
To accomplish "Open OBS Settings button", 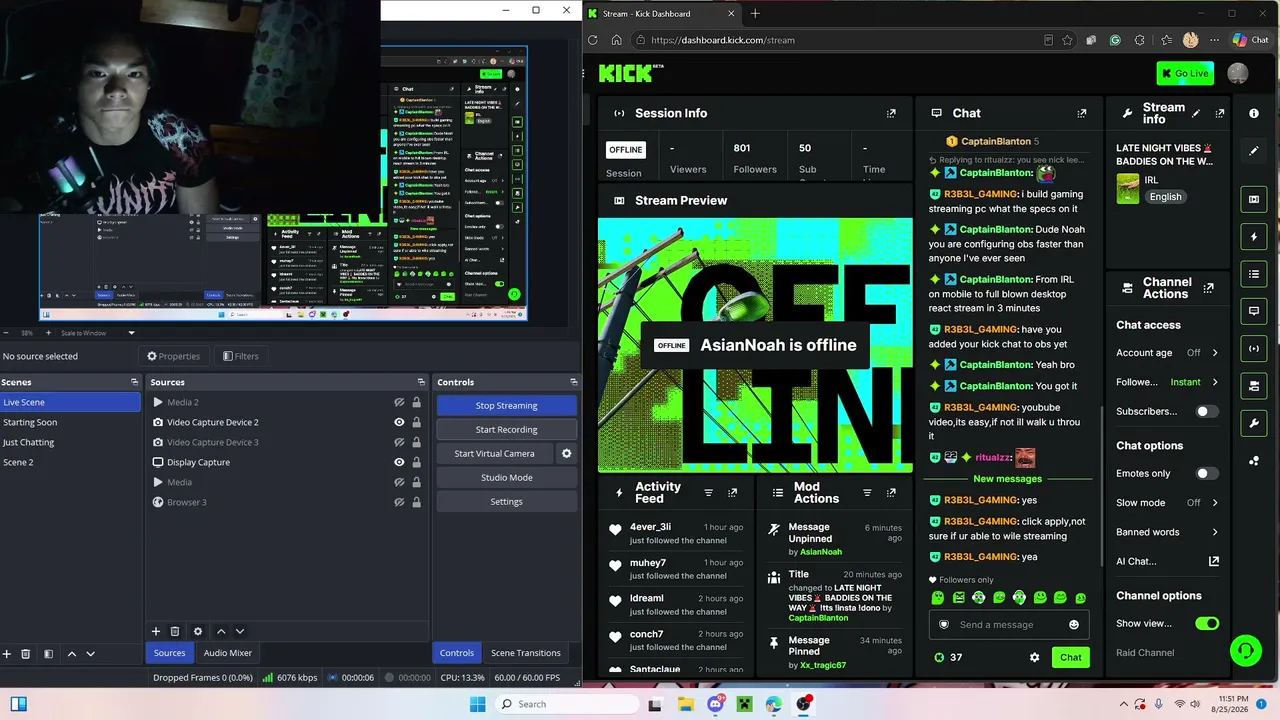I will click(x=506, y=501).
